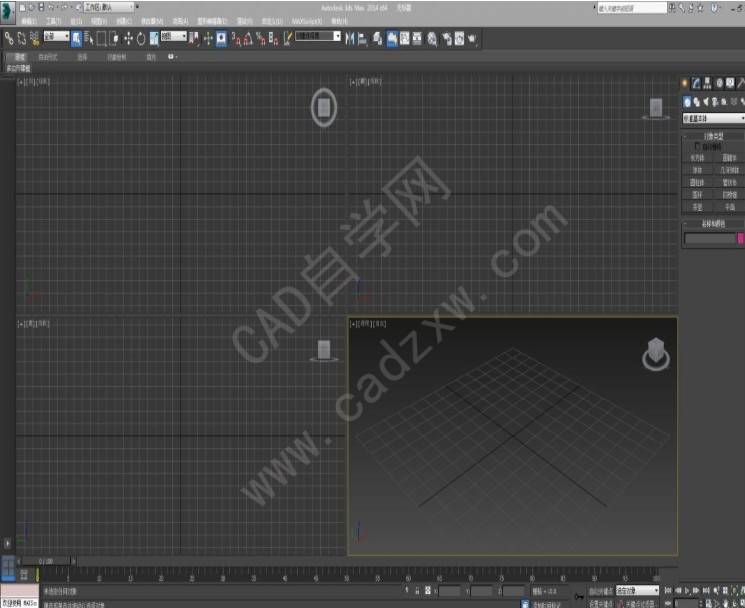The width and height of the screenshot is (745, 608).
Task: Click the 茶壶 teapot primitive button
Action: pyautogui.click(x=697, y=207)
